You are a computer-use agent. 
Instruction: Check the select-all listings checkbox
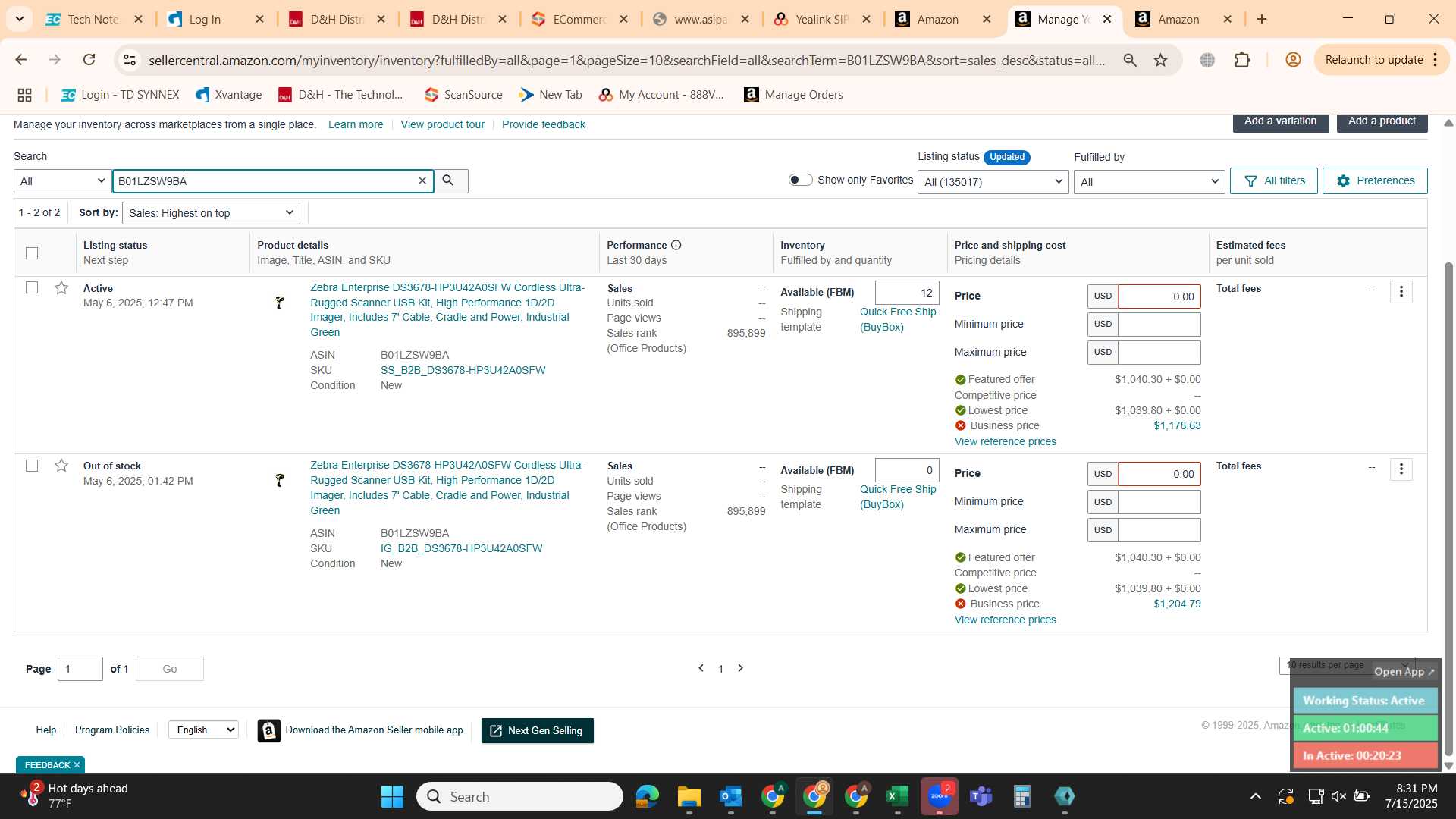click(x=32, y=253)
